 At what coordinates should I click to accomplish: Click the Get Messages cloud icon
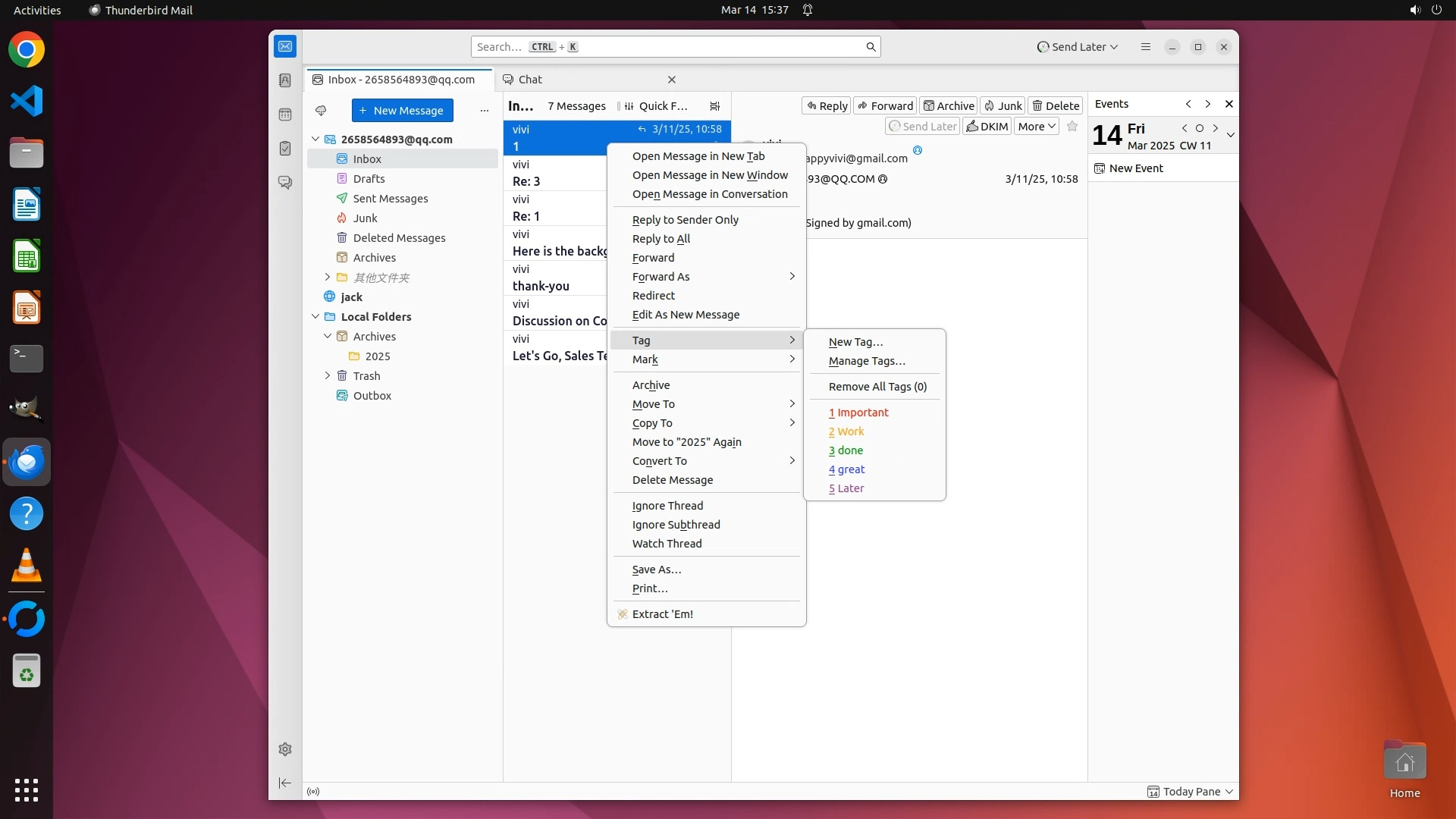click(x=321, y=111)
